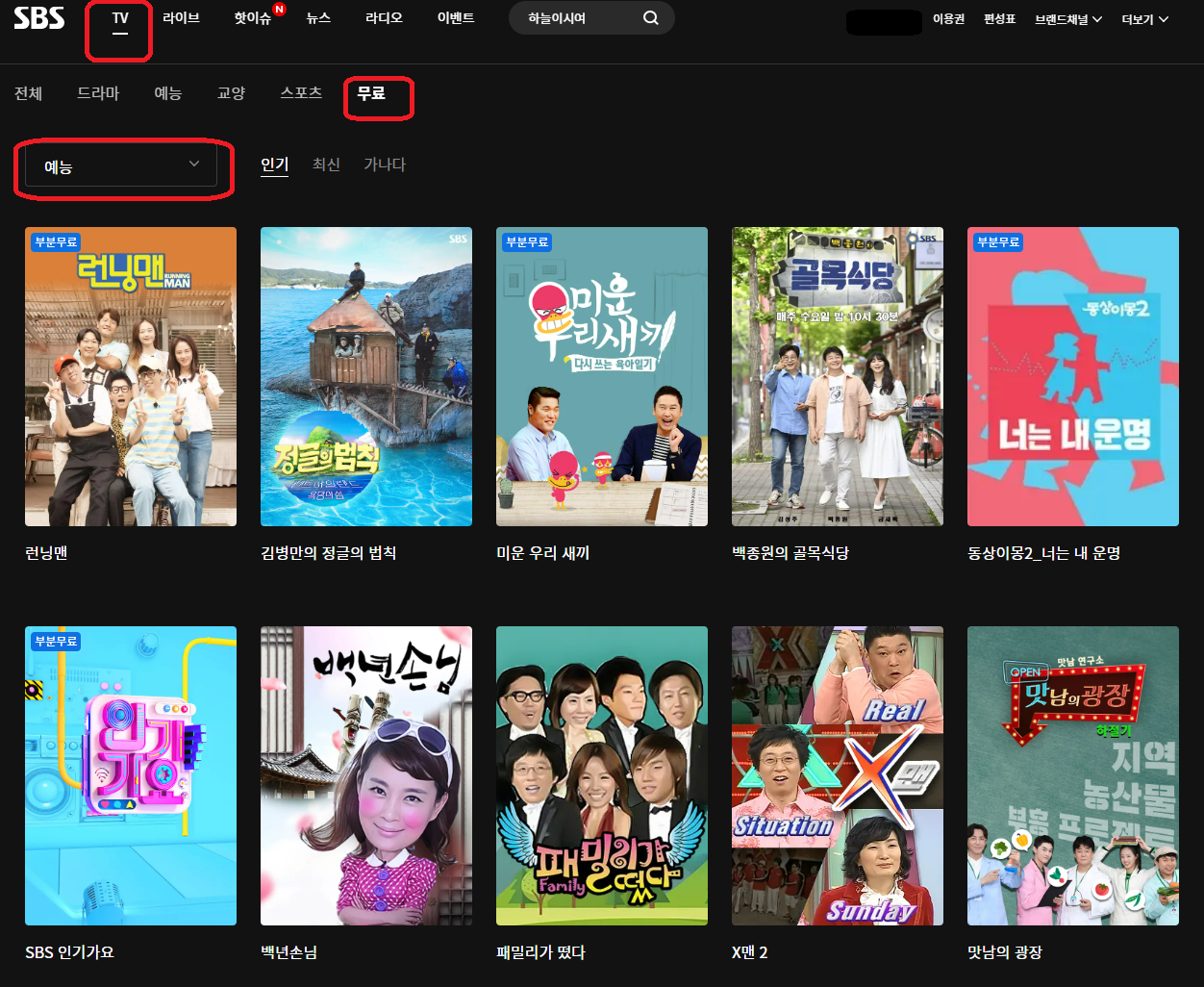Screen dimensions: 1204x987
Task: Go to the 뉴스 menu
Action: pos(318,18)
